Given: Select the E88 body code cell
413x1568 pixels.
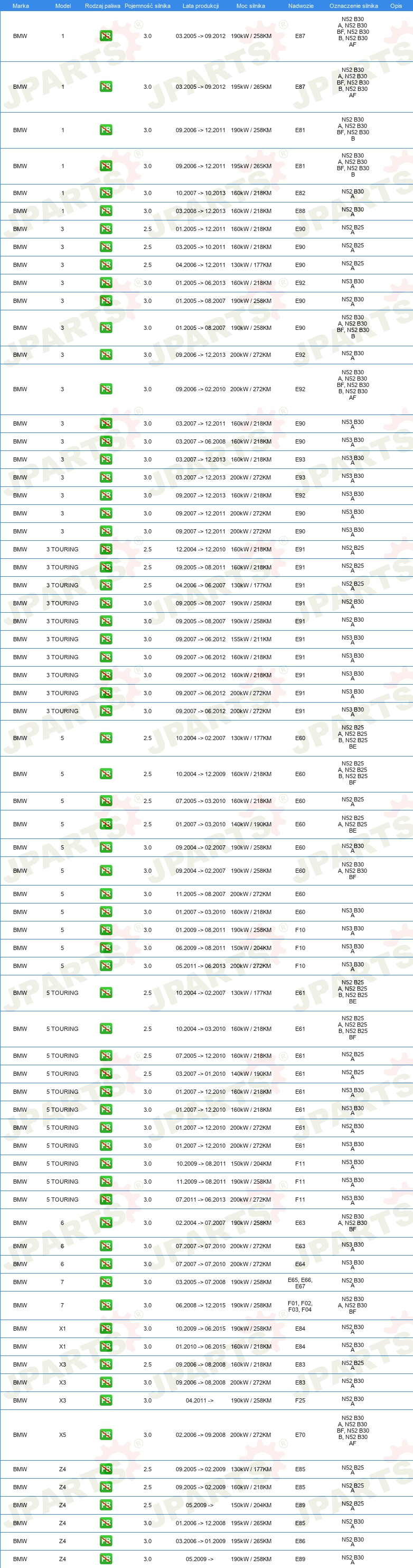Looking at the screenshot, I should pyautogui.click(x=301, y=211).
